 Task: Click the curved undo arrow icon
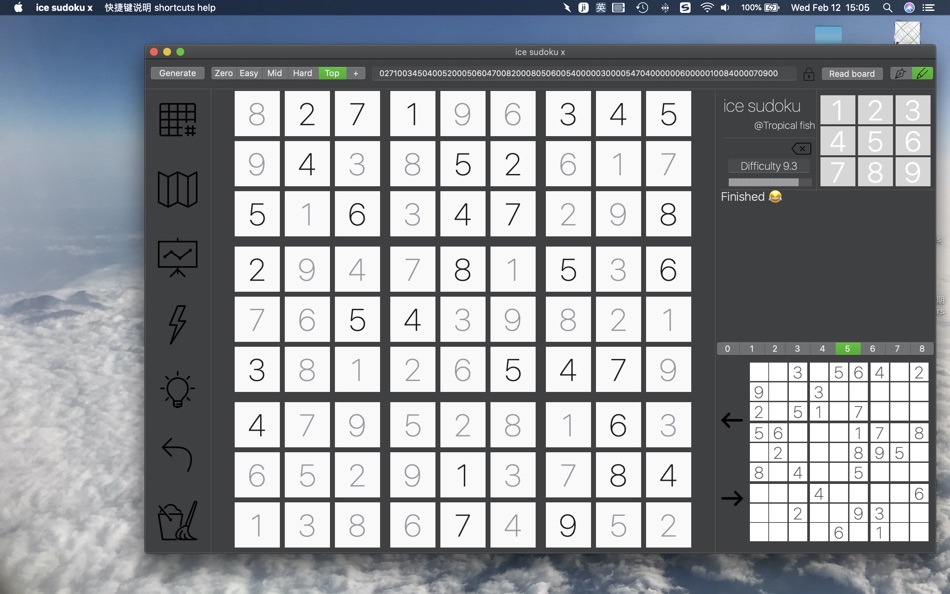click(x=177, y=455)
